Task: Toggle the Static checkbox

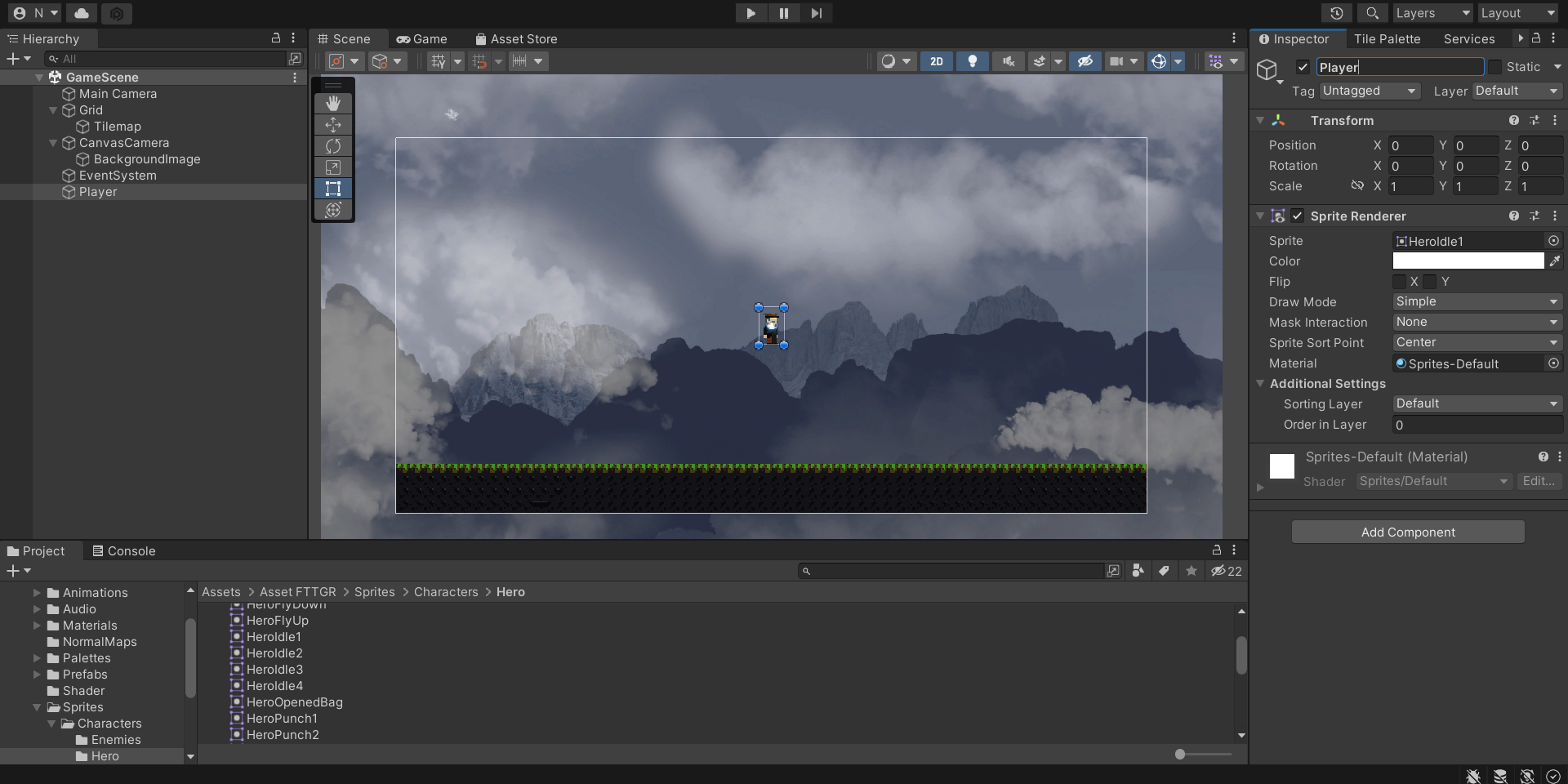Action: coord(1494,67)
